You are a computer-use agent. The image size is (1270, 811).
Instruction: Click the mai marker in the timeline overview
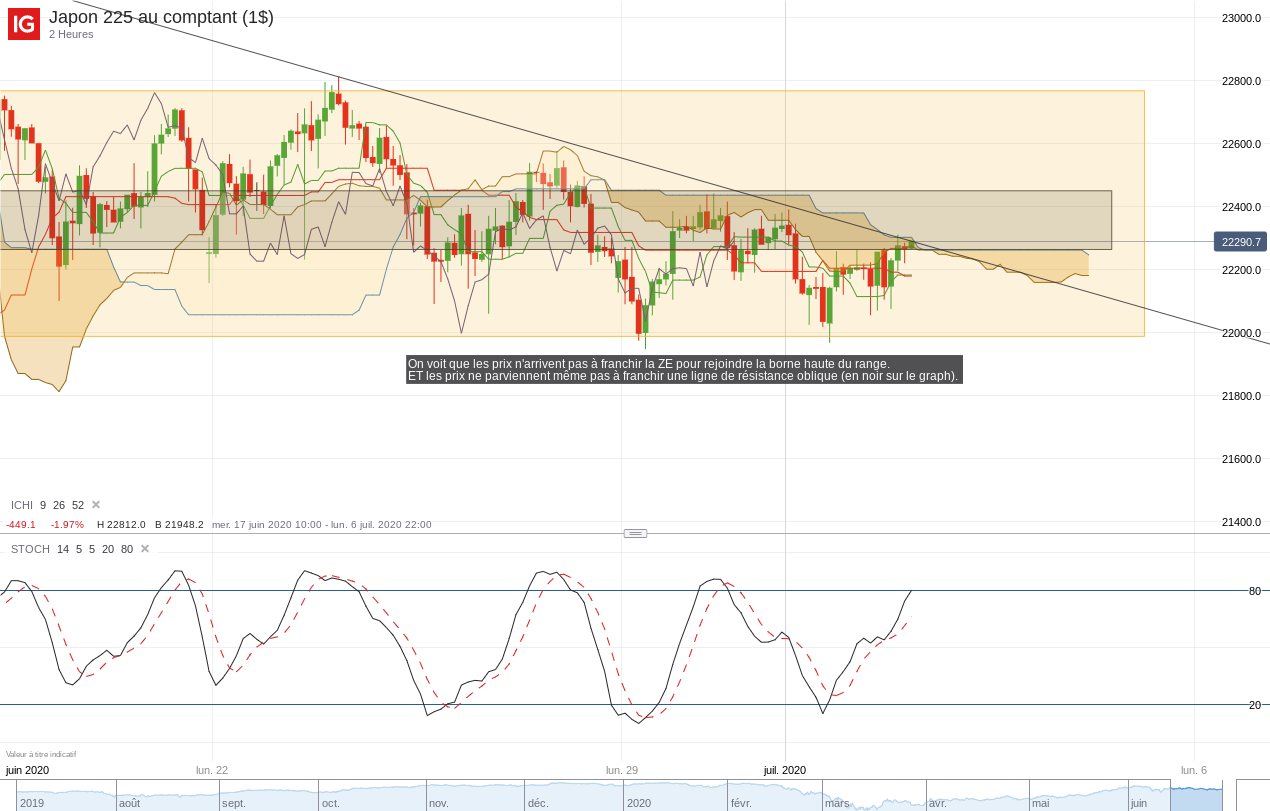[x=1041, y=803]
